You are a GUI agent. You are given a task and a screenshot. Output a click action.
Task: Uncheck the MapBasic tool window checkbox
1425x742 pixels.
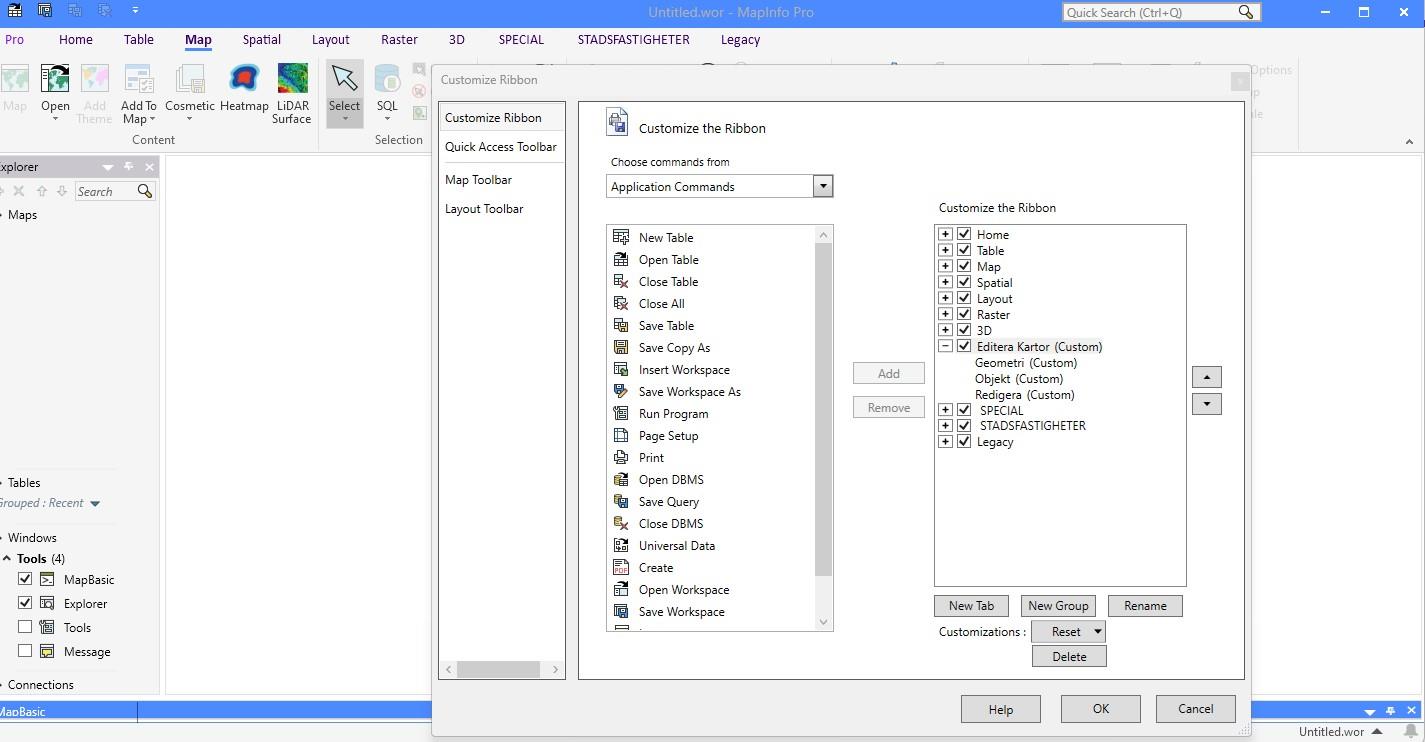25,579
